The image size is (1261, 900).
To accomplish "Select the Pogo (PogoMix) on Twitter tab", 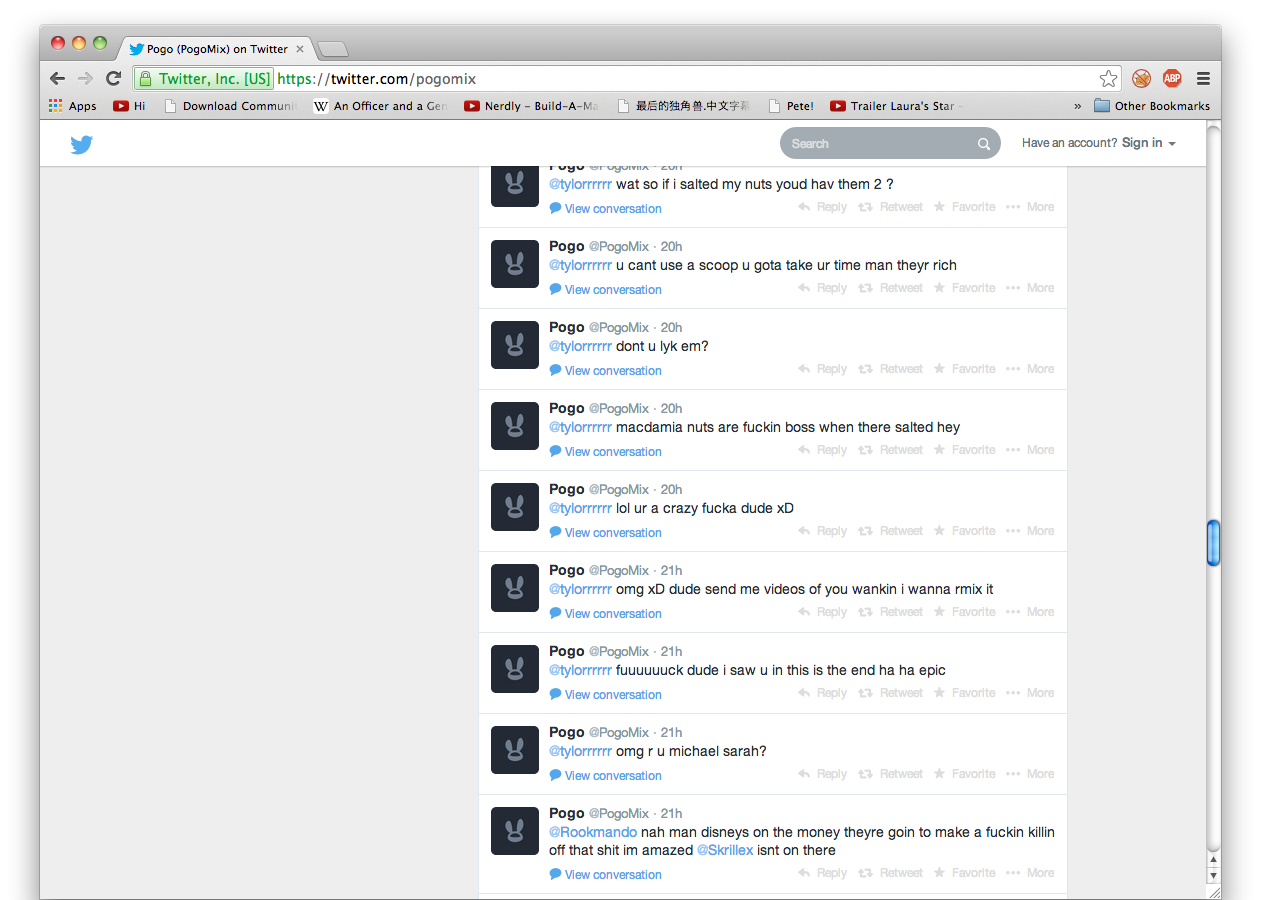I will click(x=217, y=48).
